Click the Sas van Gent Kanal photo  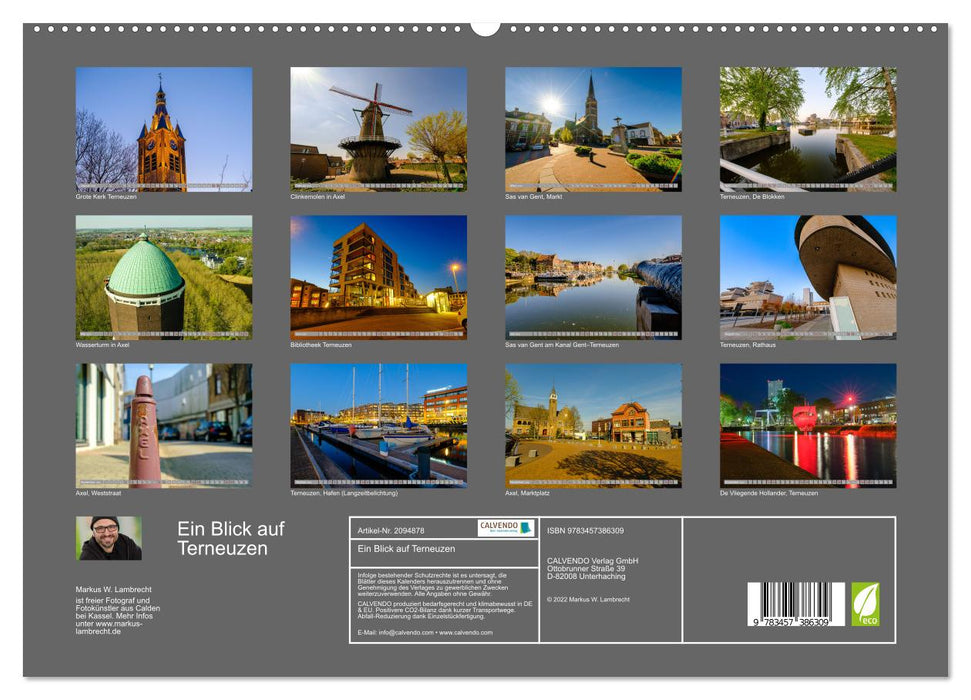click(590, 280)
